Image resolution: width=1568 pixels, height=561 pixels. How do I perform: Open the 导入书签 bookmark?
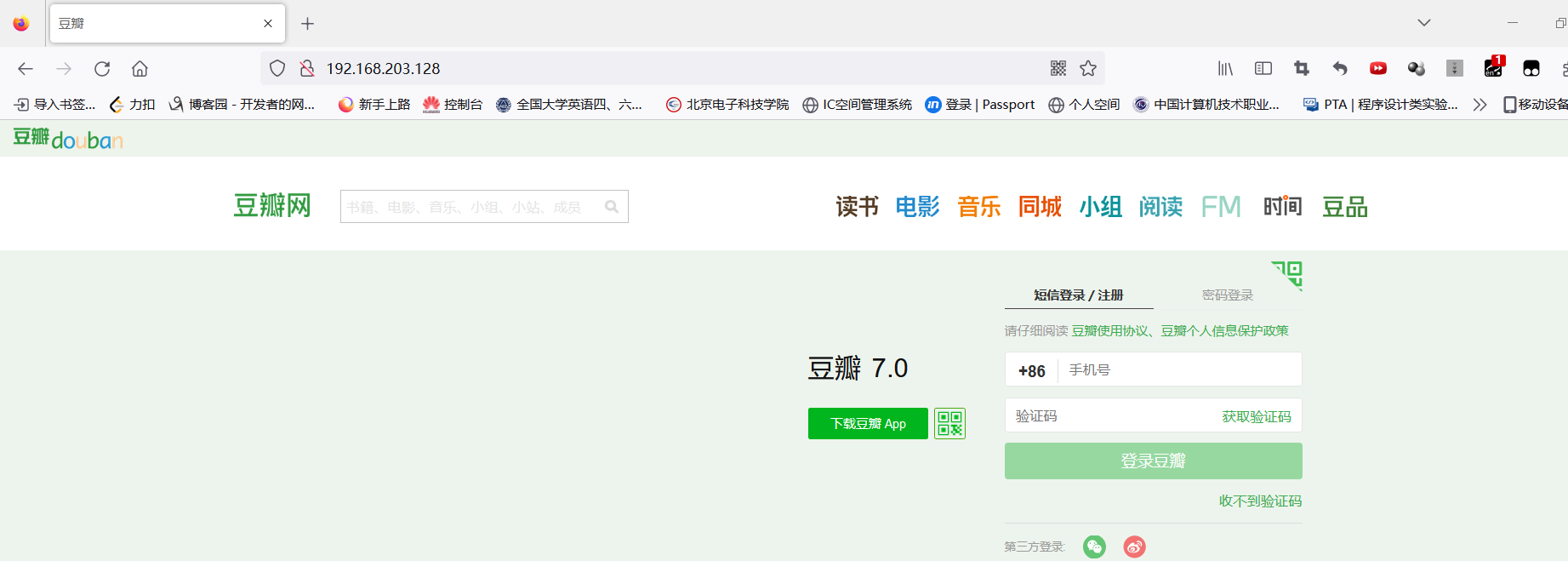coord(55,105)
